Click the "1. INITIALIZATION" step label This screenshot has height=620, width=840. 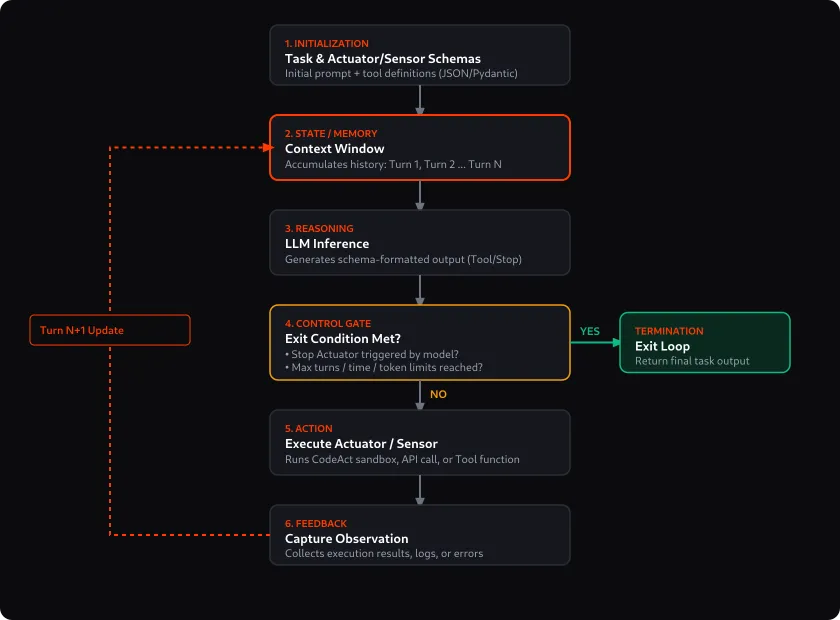326,43
